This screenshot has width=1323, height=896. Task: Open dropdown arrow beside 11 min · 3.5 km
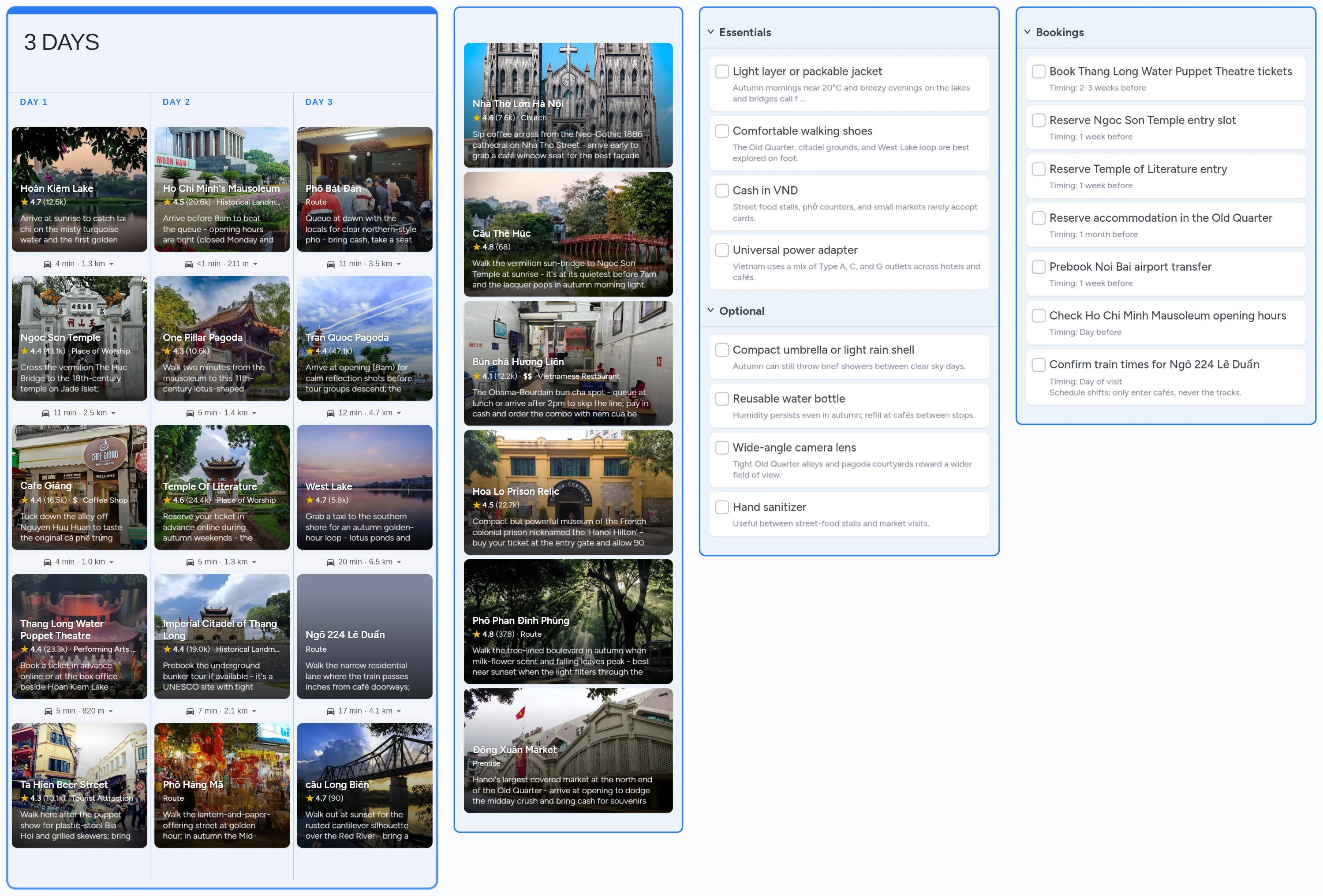(399, 264)
